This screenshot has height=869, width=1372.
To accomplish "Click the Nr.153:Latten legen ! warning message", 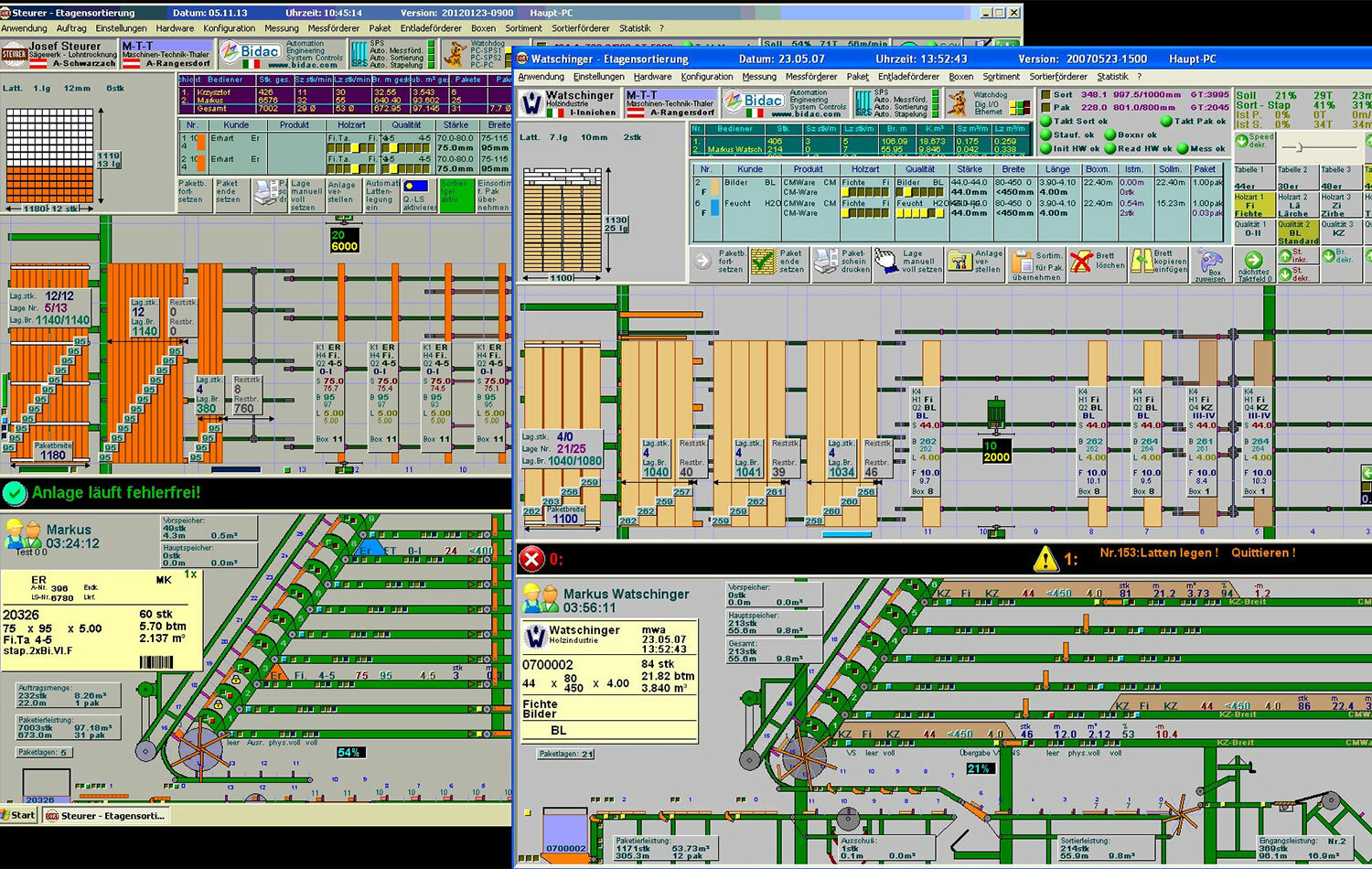I will [1159, 553].
